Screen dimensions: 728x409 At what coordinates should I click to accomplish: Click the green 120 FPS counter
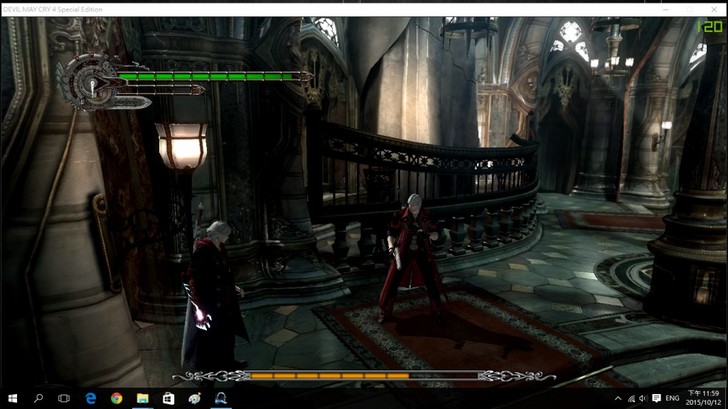(x=710, y=26)
